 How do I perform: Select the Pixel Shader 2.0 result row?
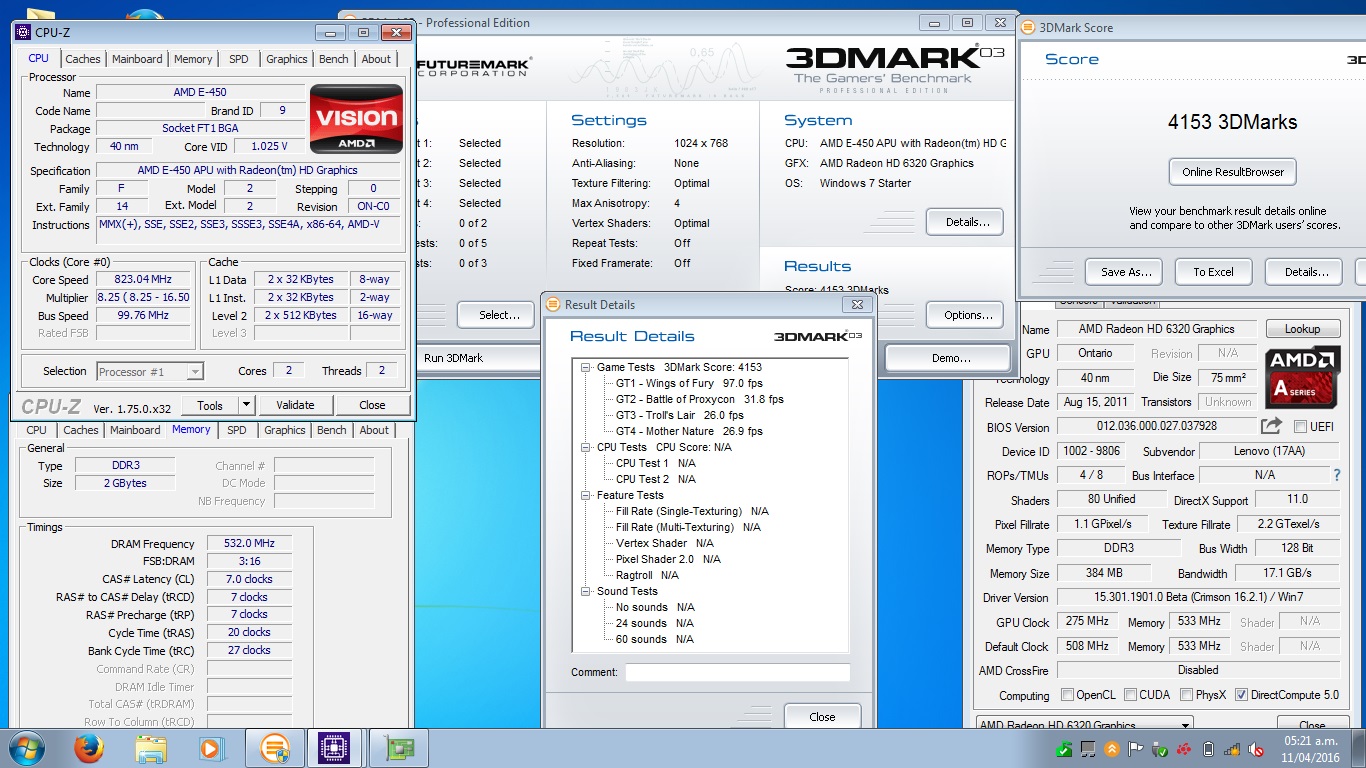click(669, 559)
